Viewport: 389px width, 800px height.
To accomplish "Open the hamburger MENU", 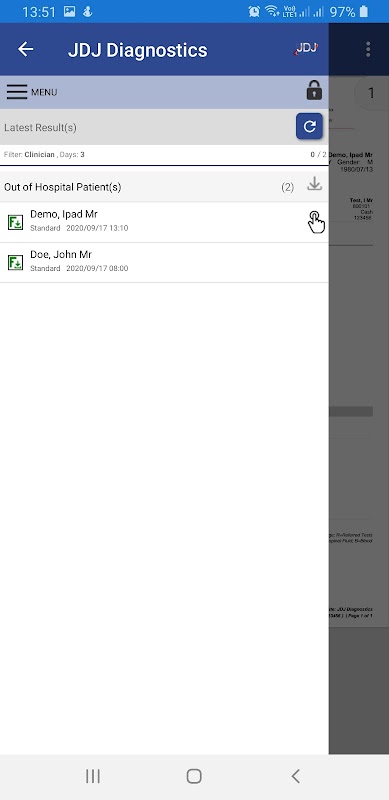I will [x=31, y=92].
